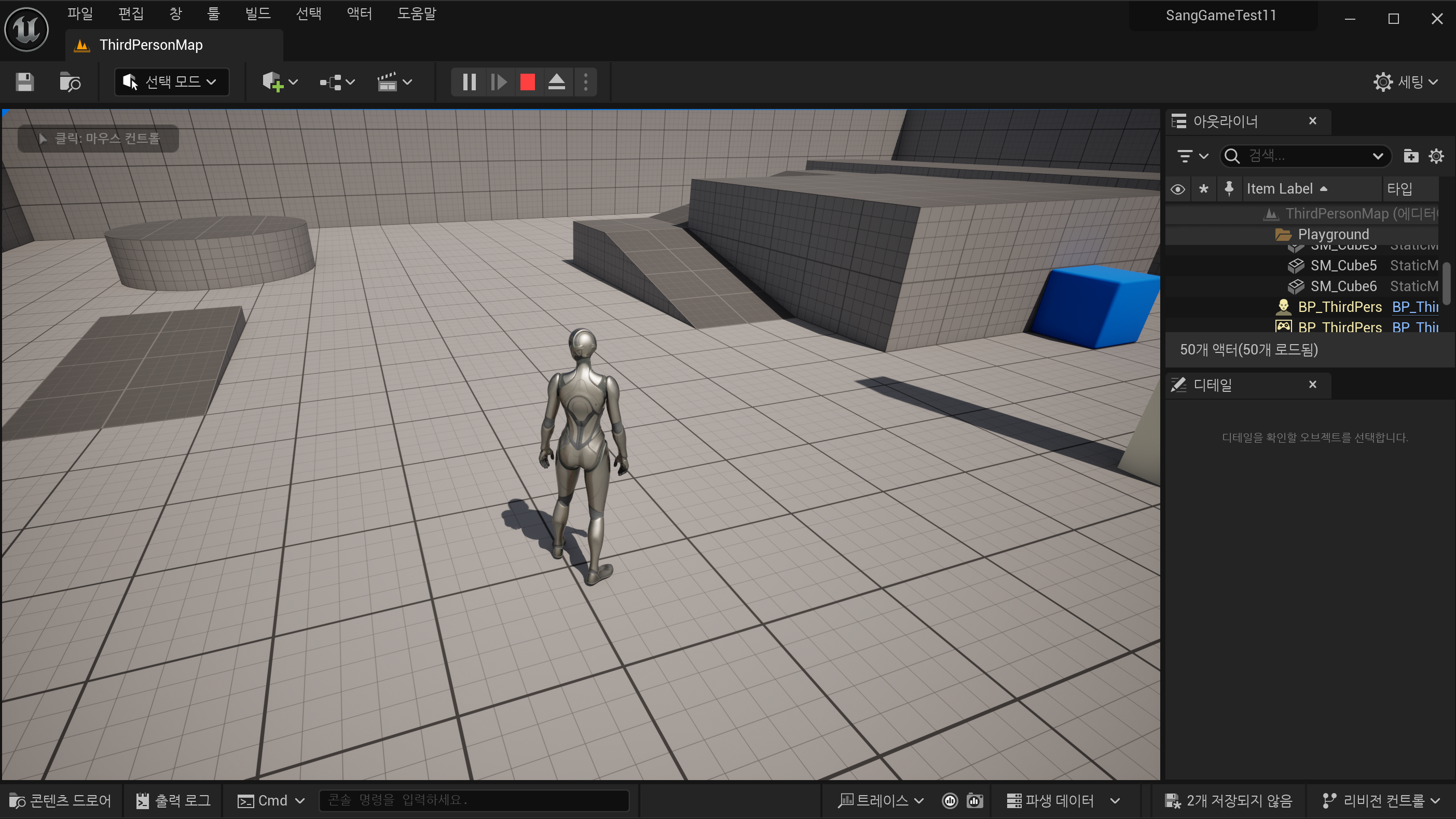Open the 빌드 menu

[x=258, y=13]
